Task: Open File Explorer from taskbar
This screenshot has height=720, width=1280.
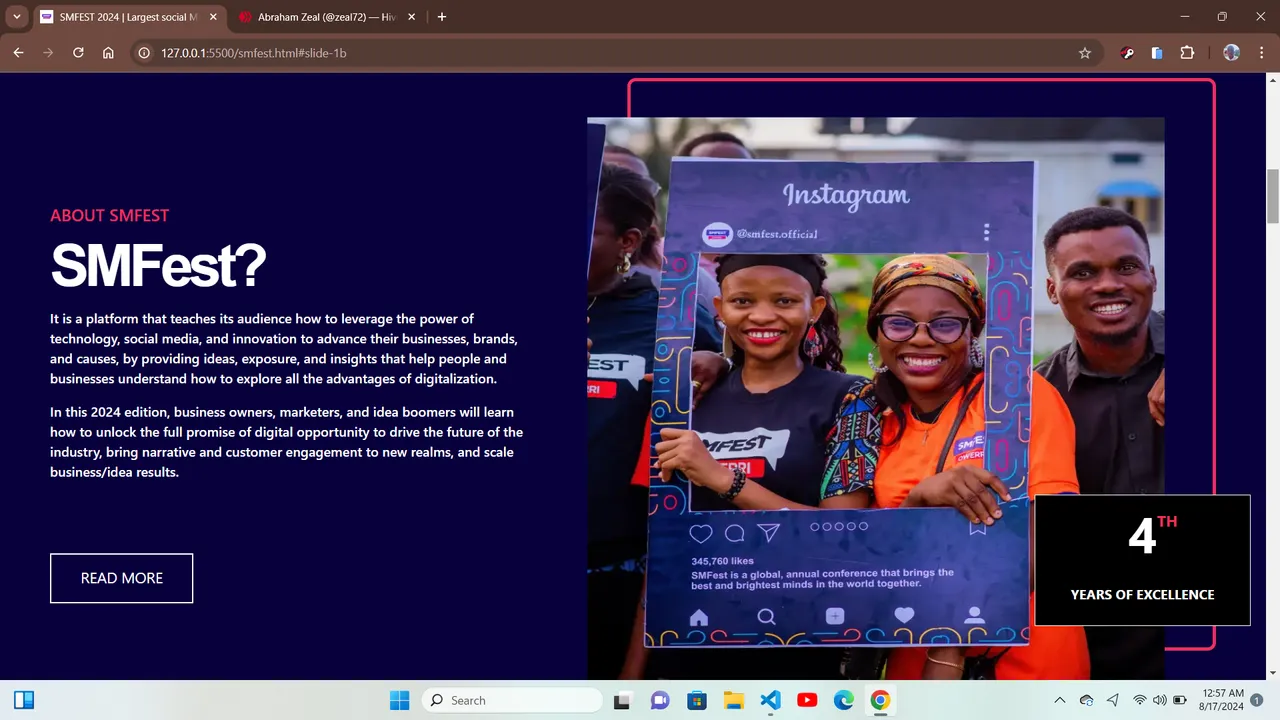Action: (733, 700)
